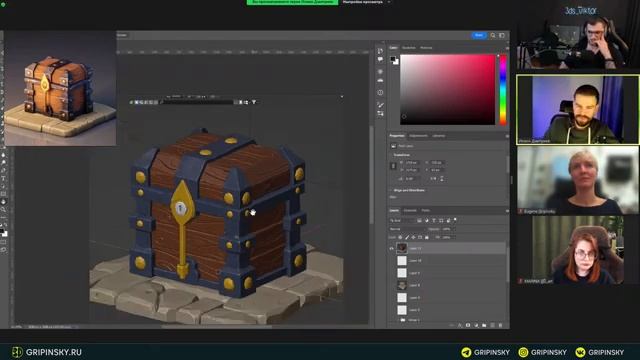Image resolution: width=640 pixels, height=360 pixels.
Task: Filter layers by adjustment layers
Action: 427,220
